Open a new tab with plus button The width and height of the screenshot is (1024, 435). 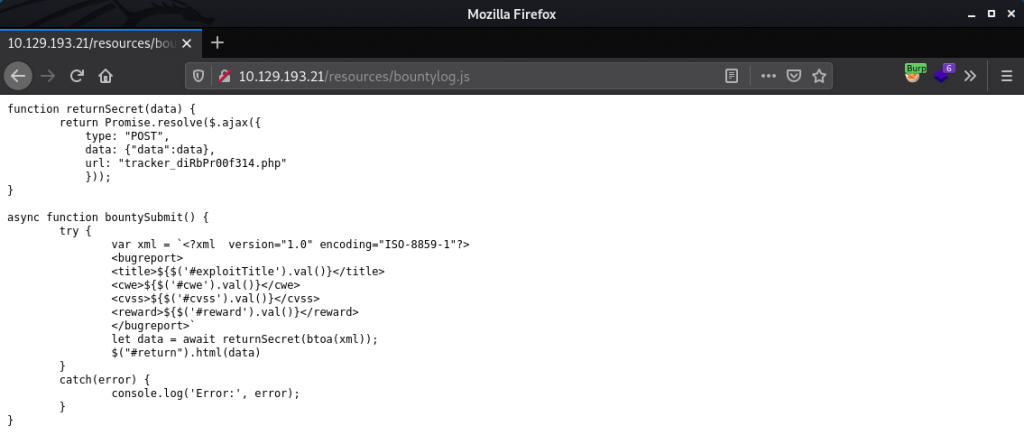click(x=217, y=43)
